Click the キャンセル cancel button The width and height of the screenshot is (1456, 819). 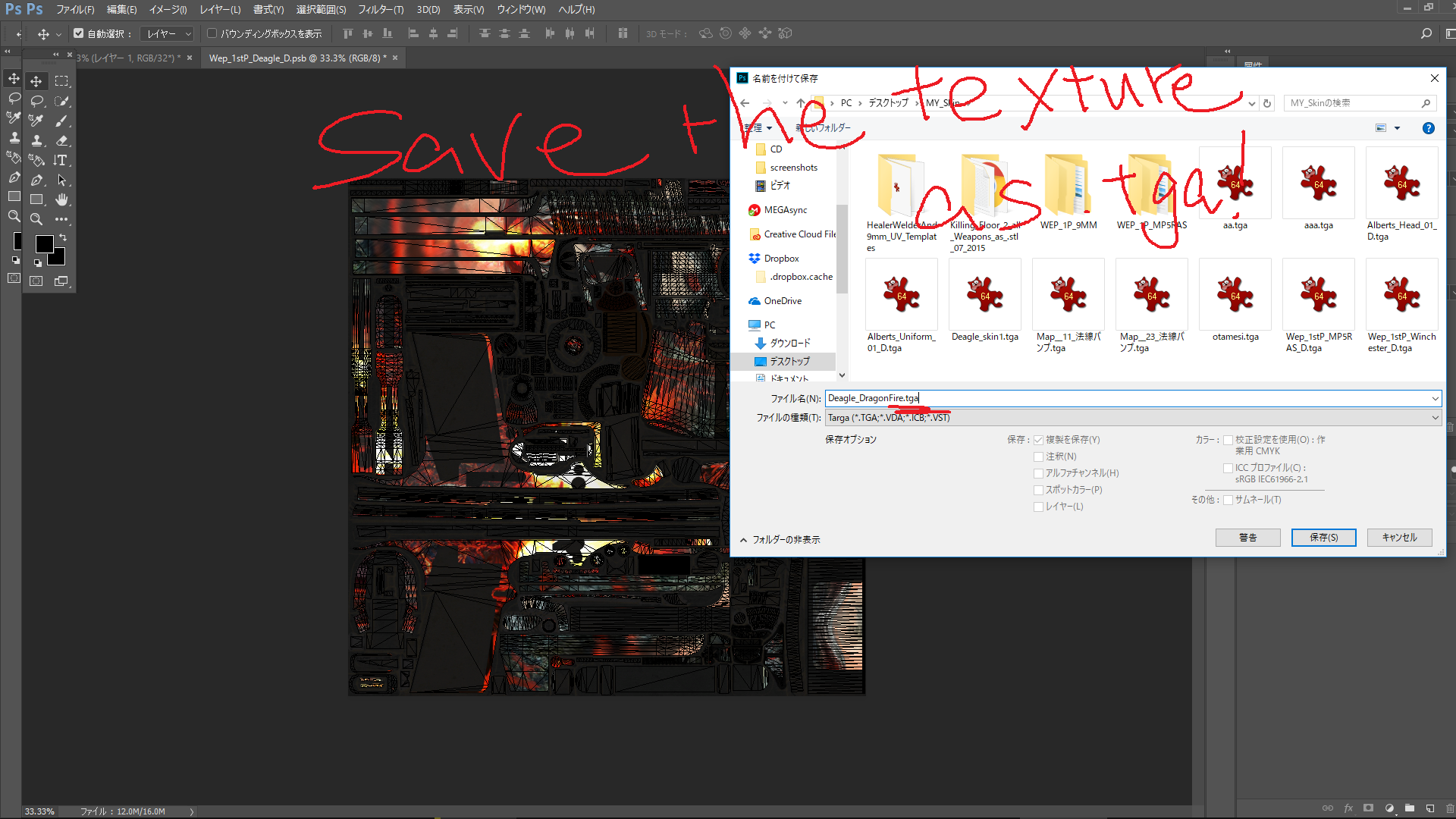click(x=1399, y=538)
